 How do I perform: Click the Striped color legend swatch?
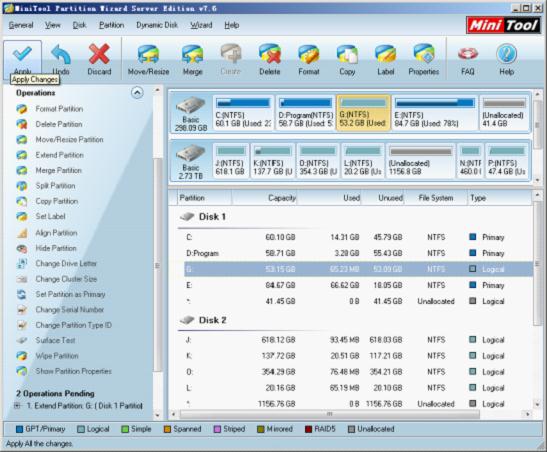pyautogui.click(x=217, y=429)
